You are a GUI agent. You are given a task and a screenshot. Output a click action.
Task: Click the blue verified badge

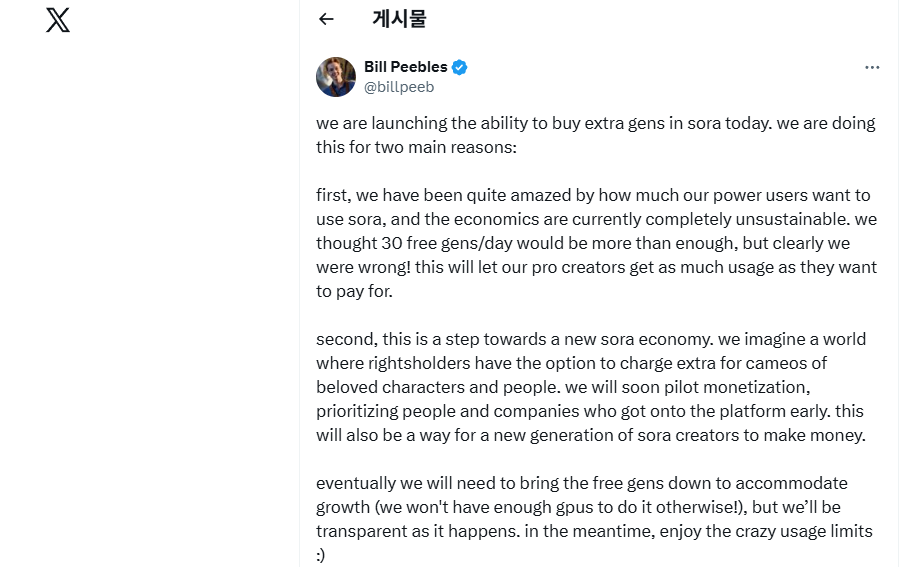point(460,67)
